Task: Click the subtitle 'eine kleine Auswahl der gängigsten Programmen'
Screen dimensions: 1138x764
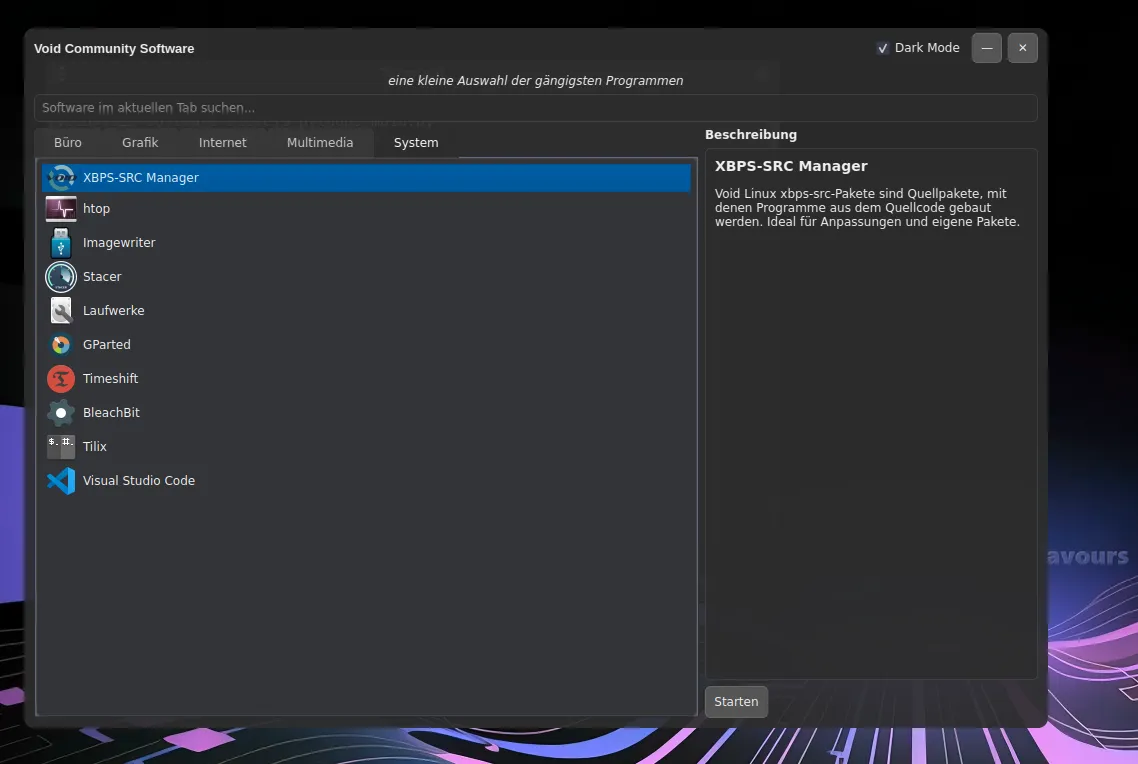Action: click(536, 81)
